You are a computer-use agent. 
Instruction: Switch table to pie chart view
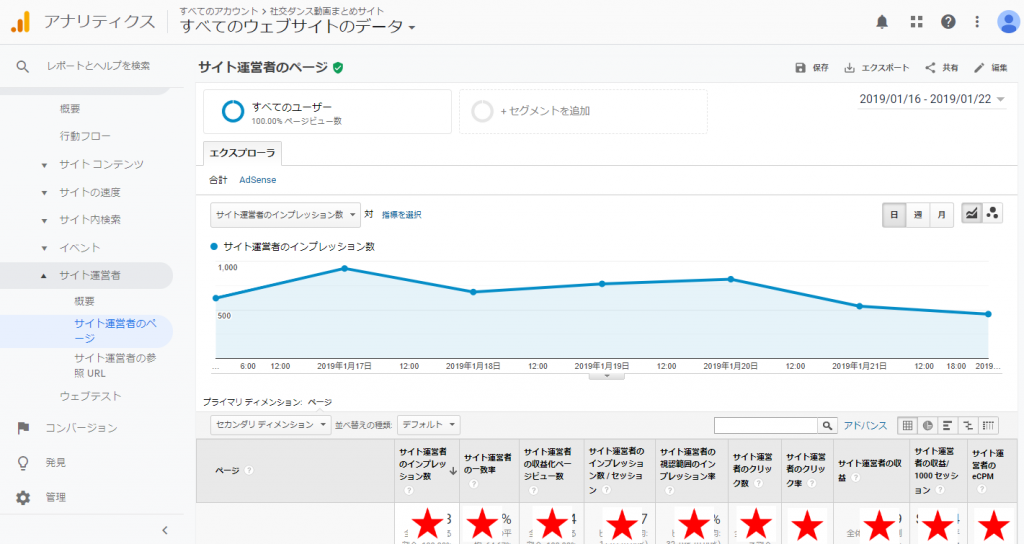click(x=928, y=425)
